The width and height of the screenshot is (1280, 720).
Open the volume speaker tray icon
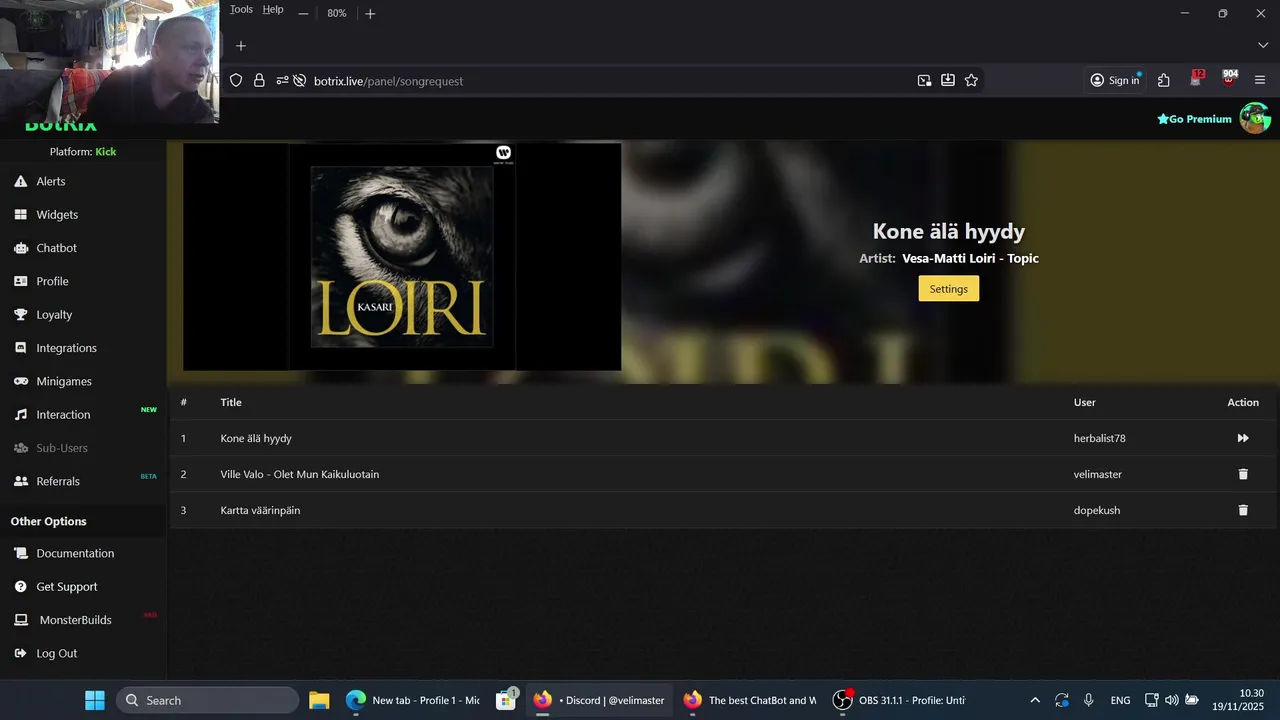coord(1171,700)
